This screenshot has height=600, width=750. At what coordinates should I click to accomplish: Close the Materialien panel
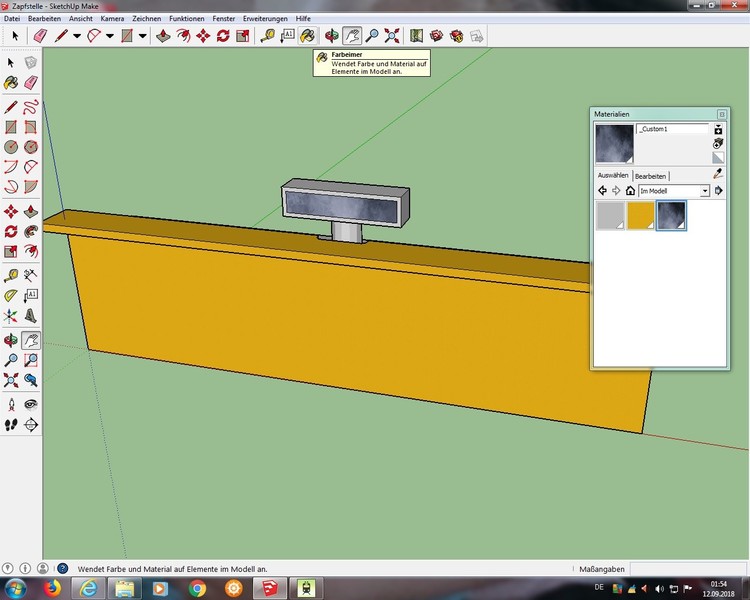(722, 114)
